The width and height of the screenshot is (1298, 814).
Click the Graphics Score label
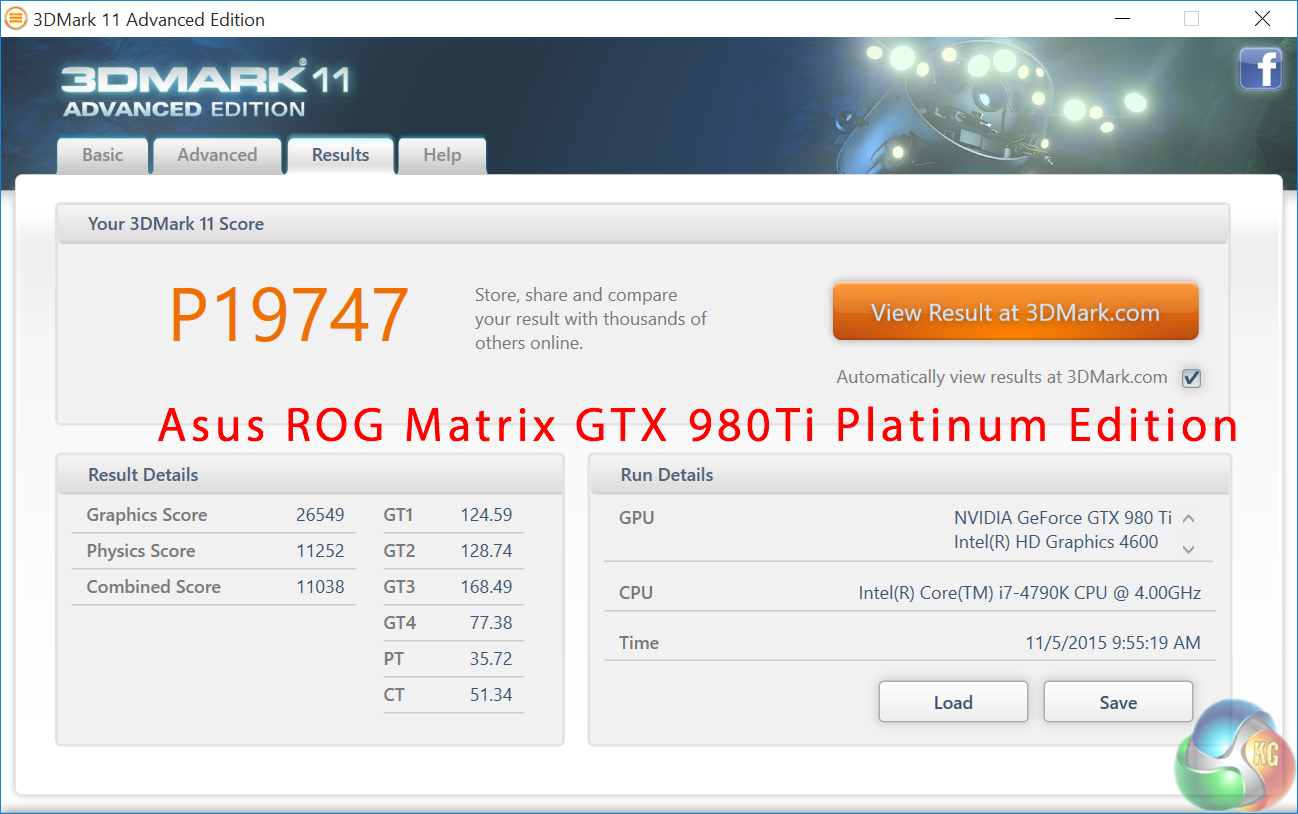[x=147, y=515]
